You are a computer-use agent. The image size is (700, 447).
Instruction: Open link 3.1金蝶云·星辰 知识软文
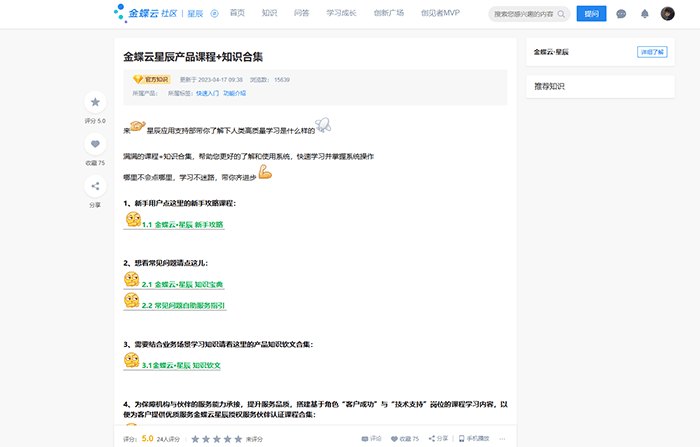(181, 365)
